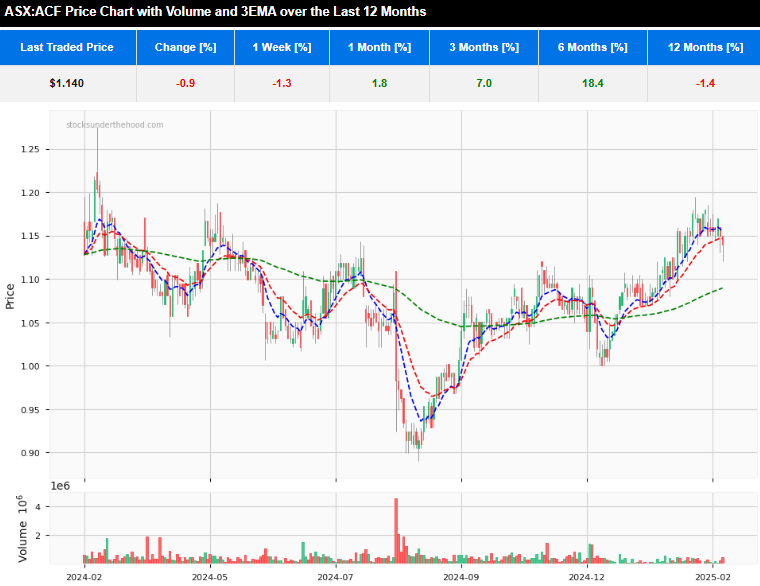760x586 pixels.
Task: Select the -1.4 twelve-month value
Action: pyautogui.click(x=705, y=83)
